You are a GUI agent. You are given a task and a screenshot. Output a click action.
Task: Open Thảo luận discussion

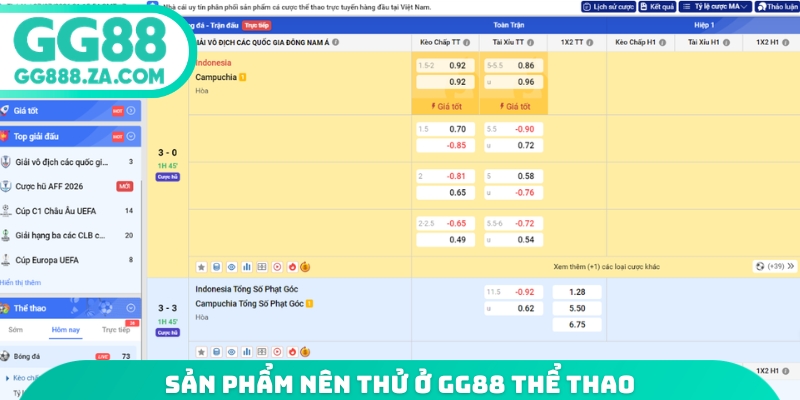click(x=777, y=7)
